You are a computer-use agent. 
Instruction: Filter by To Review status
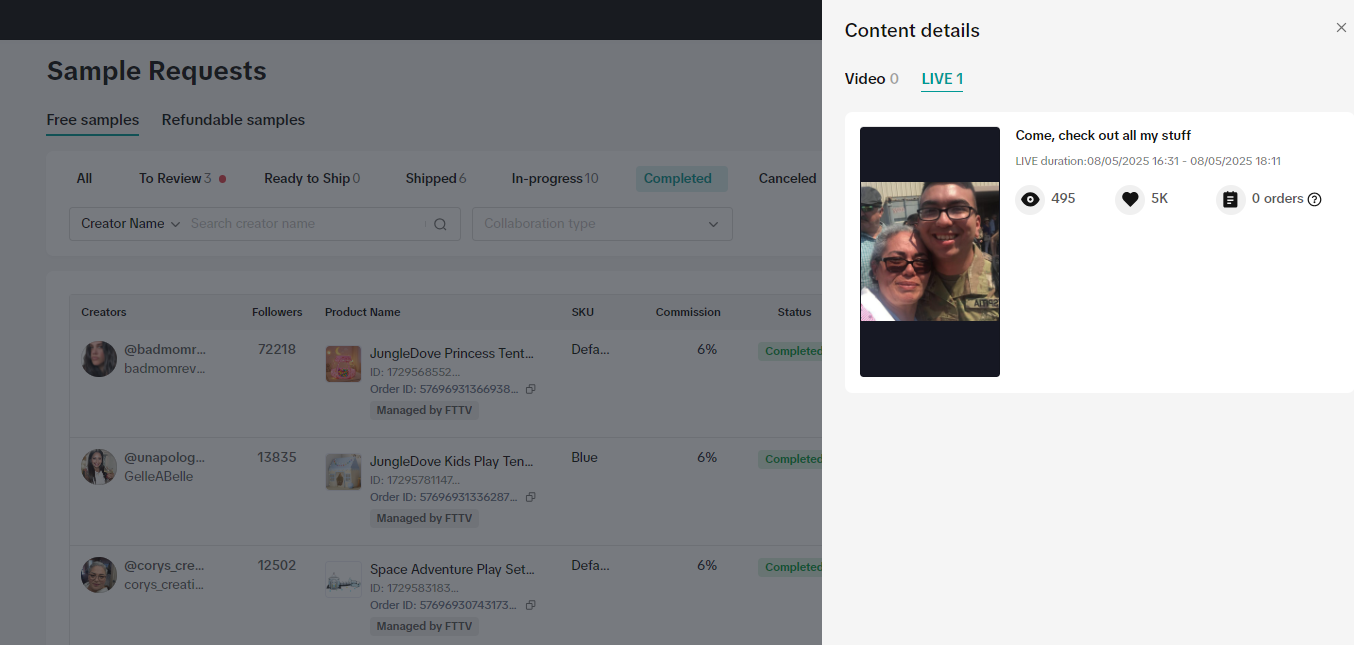[176, 179]
